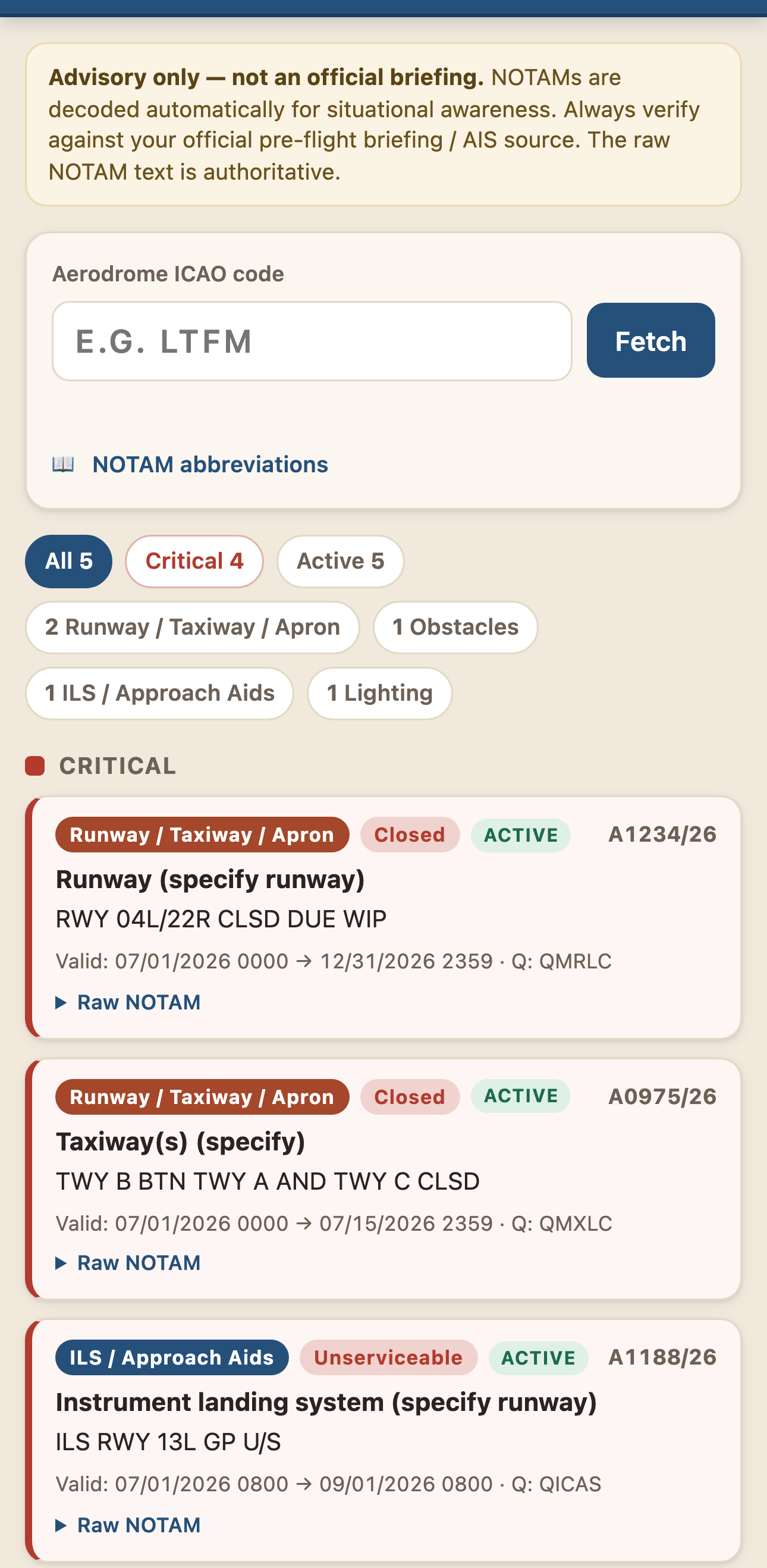This screenshot has width=767, height=1568.
Task: Click the Unserviceable badge on A1188/26
Action: [389, 1357]
